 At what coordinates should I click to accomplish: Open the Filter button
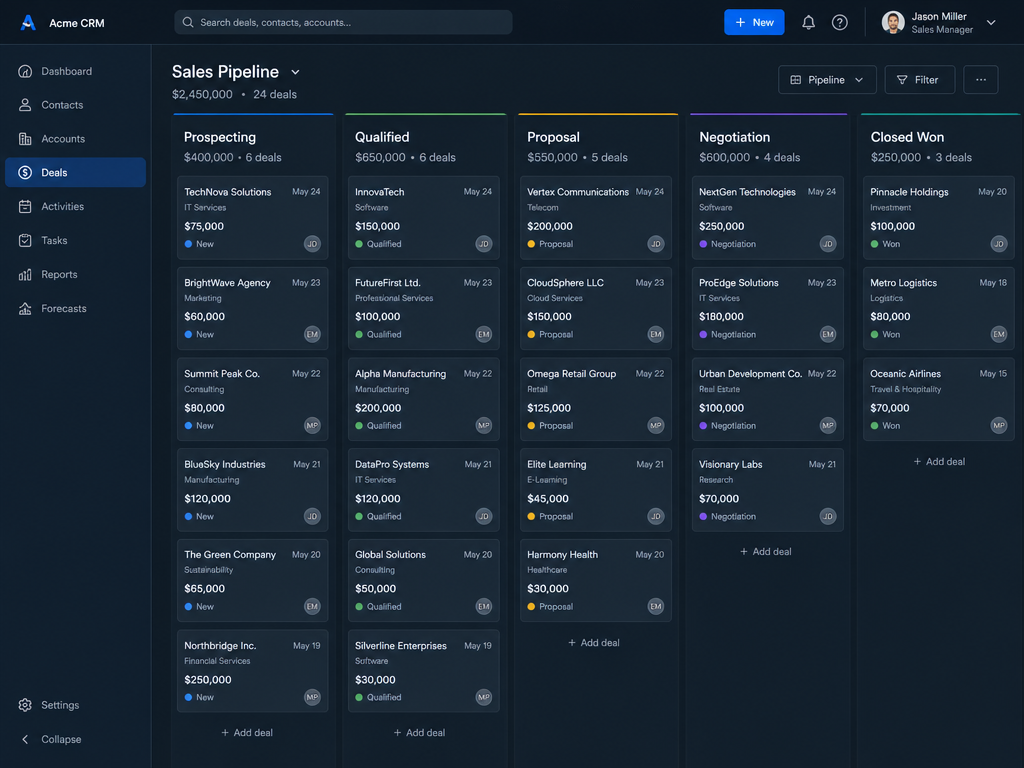(920, 80)
